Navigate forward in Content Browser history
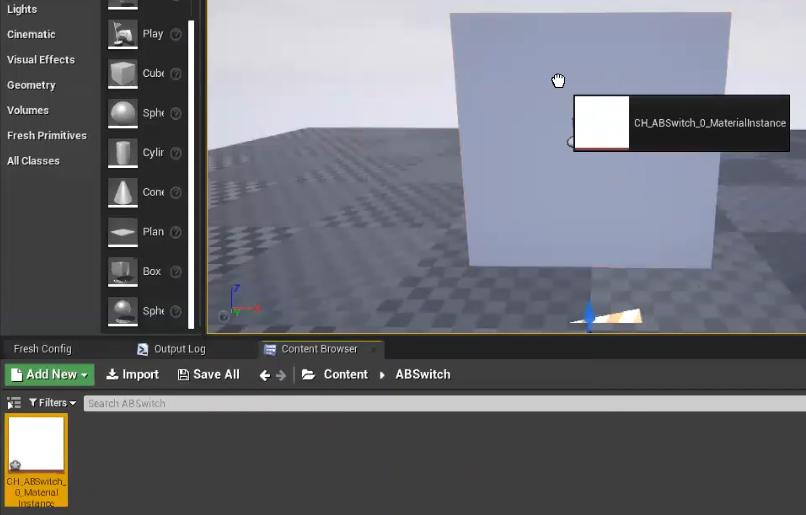 [281, 375]
